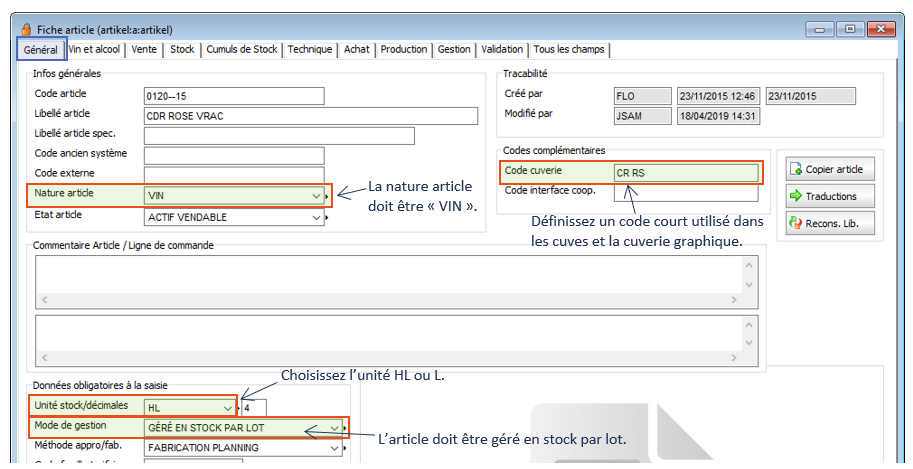Click the green arrow Traductions icon

(796, 196)
